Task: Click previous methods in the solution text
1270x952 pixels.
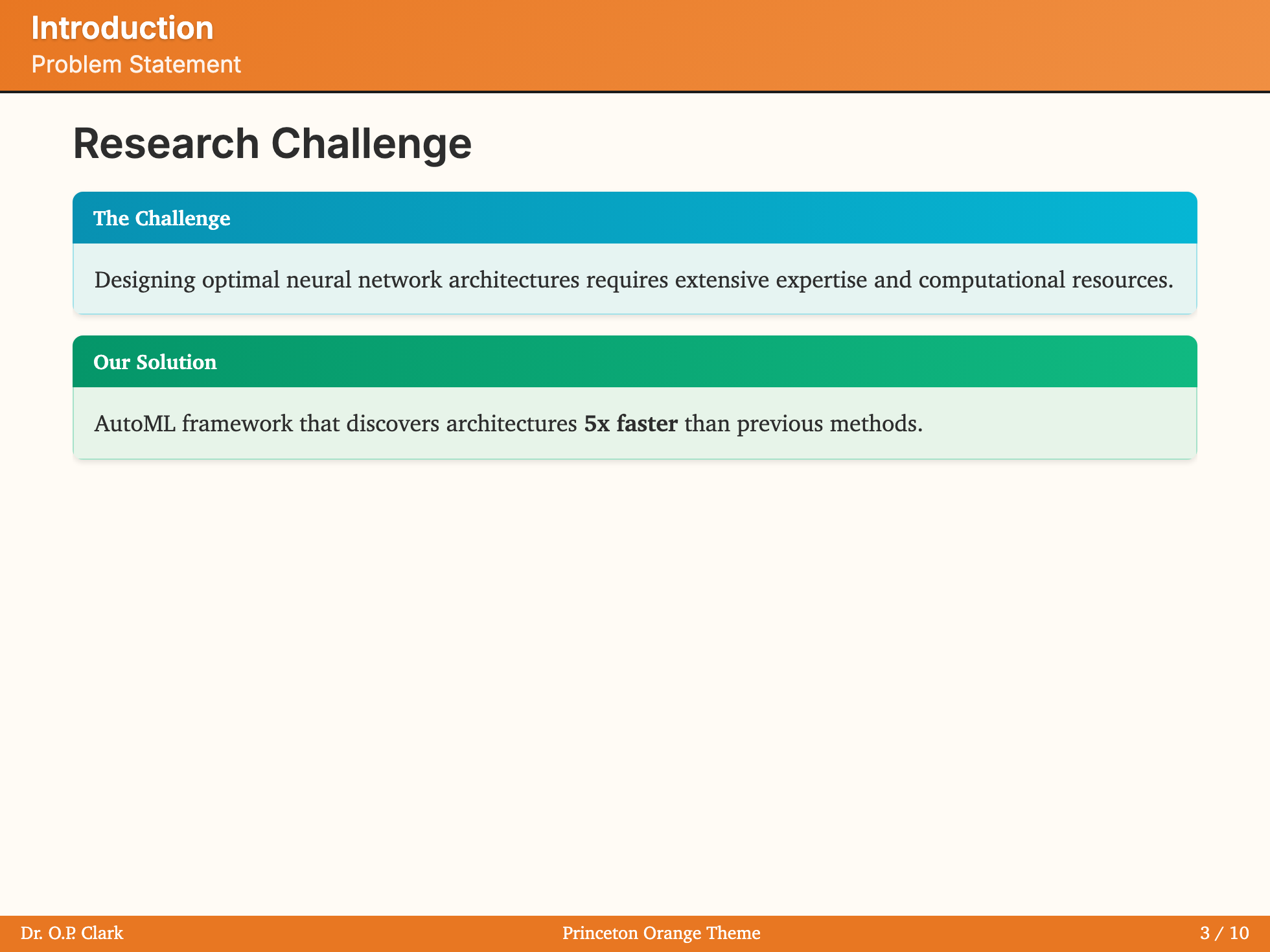Action: pos(829,424)
